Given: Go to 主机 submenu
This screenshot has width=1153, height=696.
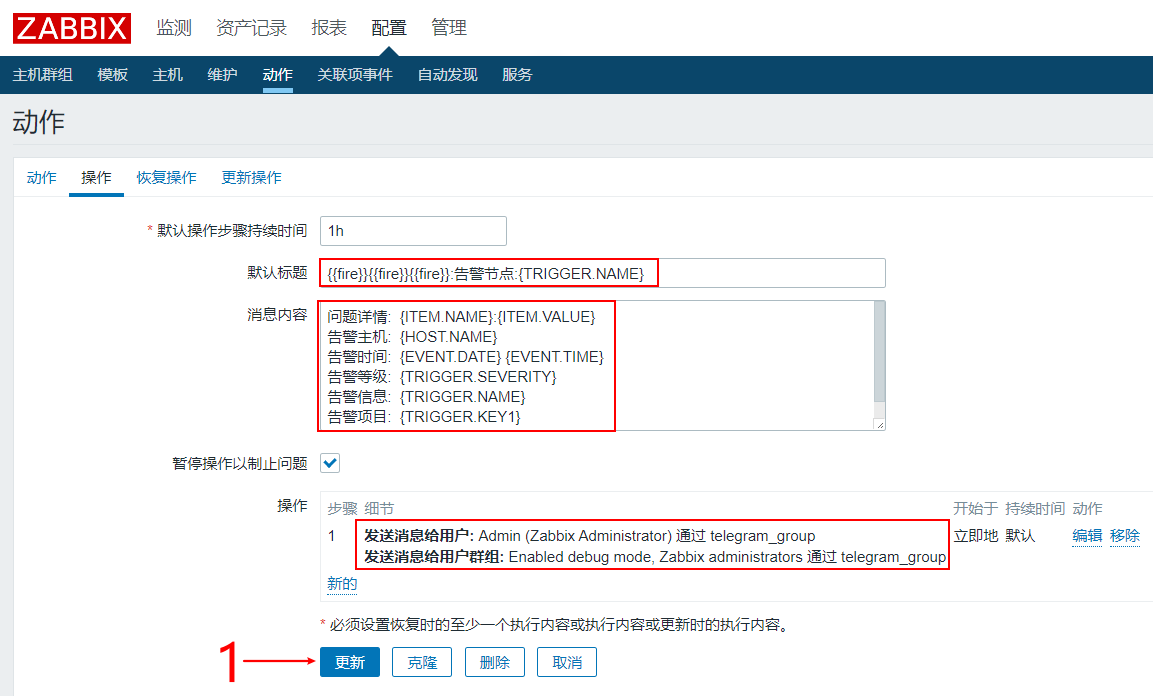Looking at the screenshot, I should (x=167, y=75).
